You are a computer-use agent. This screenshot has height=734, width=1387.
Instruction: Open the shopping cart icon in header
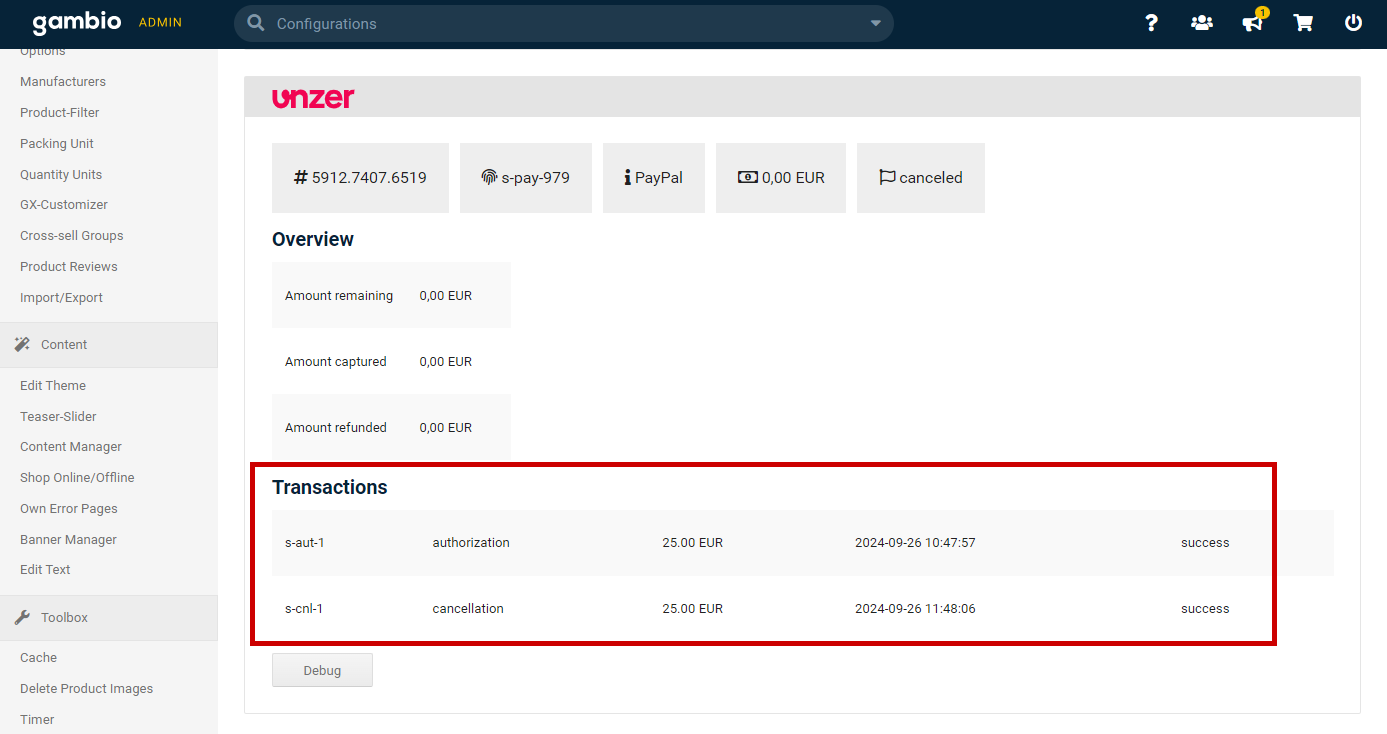[x=1303, y=22]
